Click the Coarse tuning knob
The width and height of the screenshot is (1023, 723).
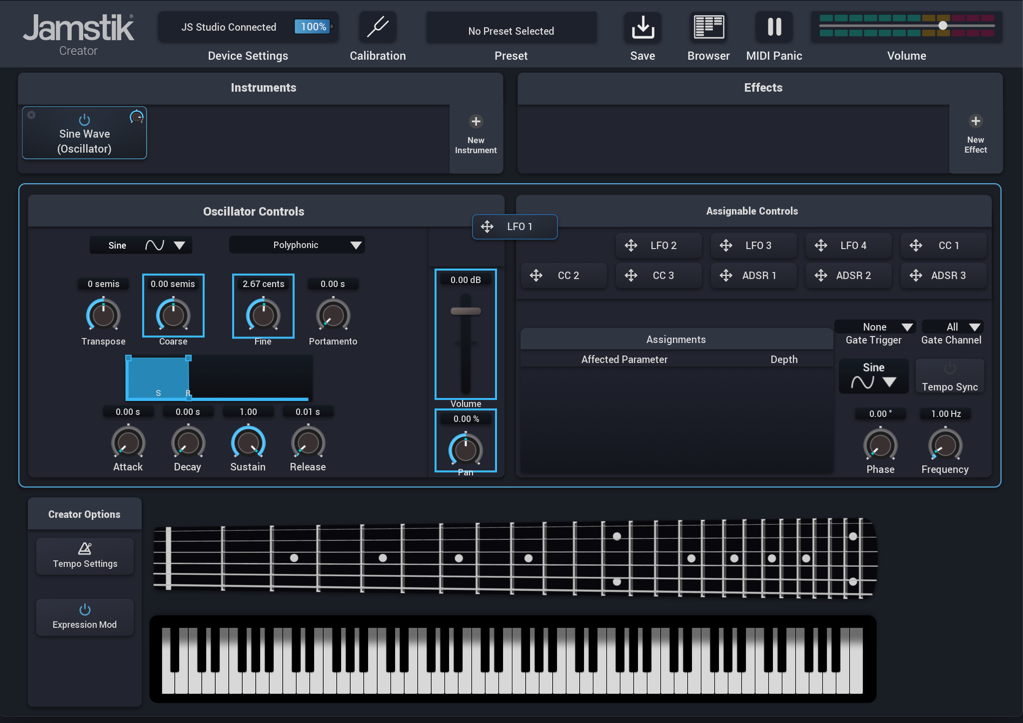click(x=173, y=315)
